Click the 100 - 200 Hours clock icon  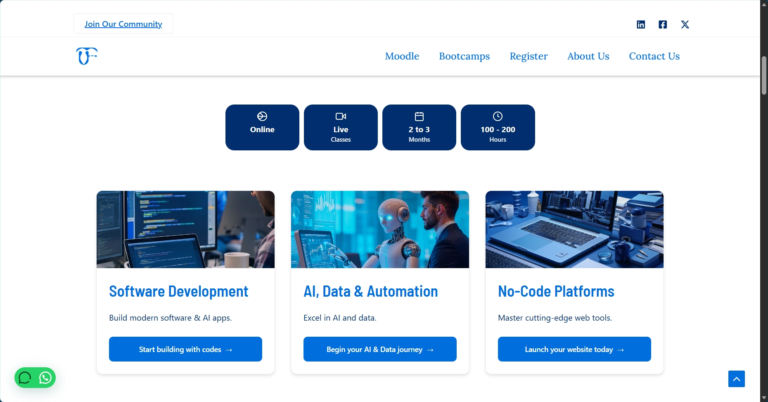(498, 117)
